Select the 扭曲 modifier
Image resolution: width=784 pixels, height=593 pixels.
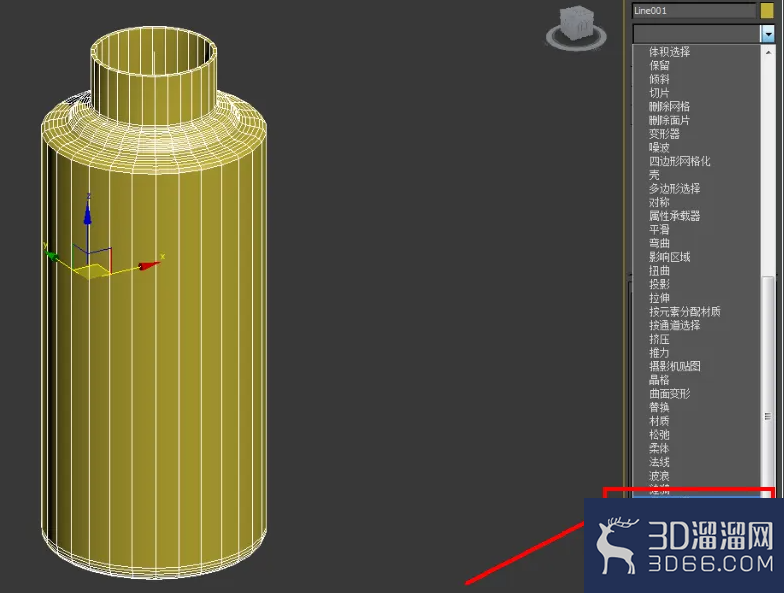(x=659, y=271)
